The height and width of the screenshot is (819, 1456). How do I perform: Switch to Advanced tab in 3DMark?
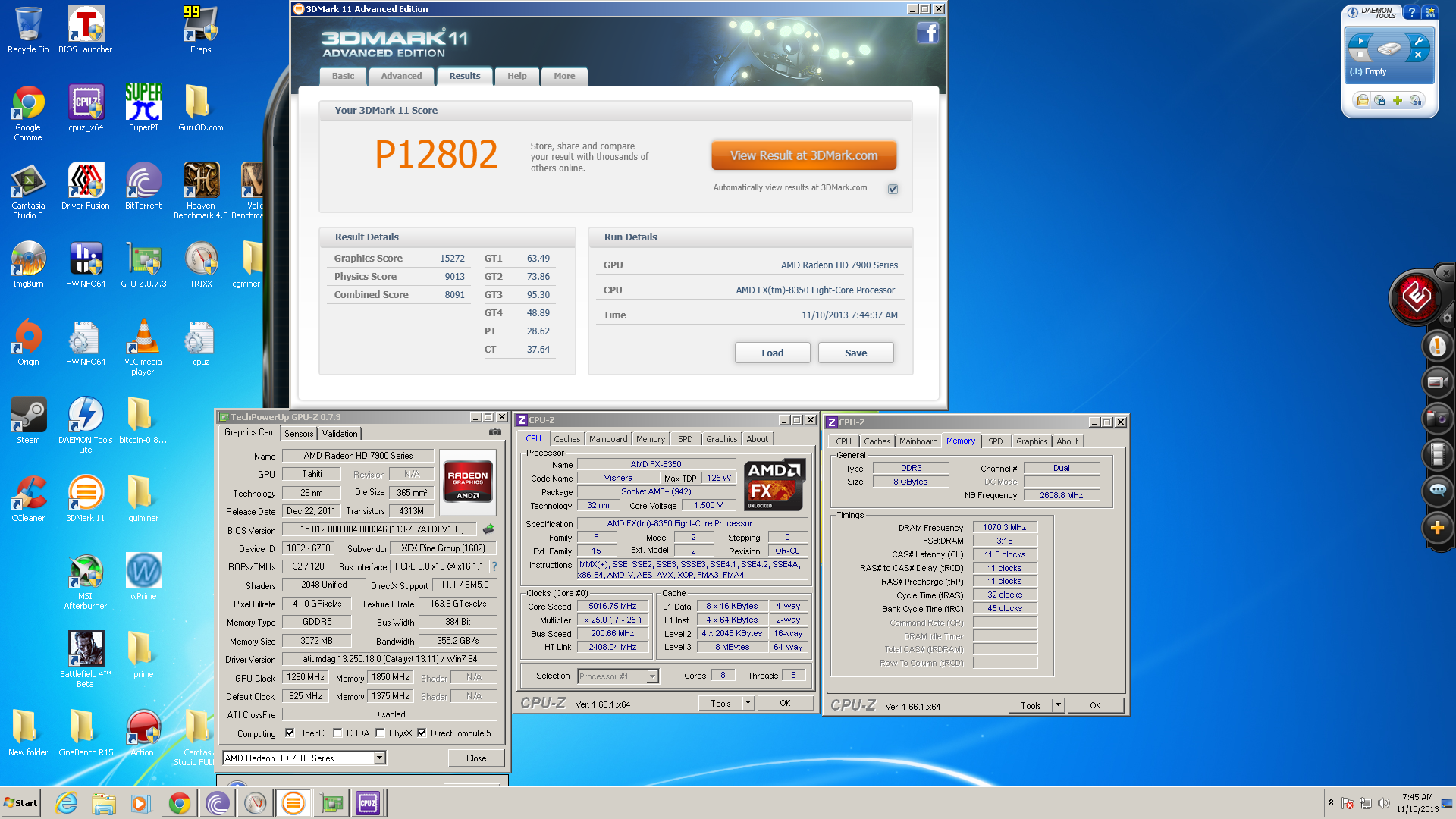(401, 76)
